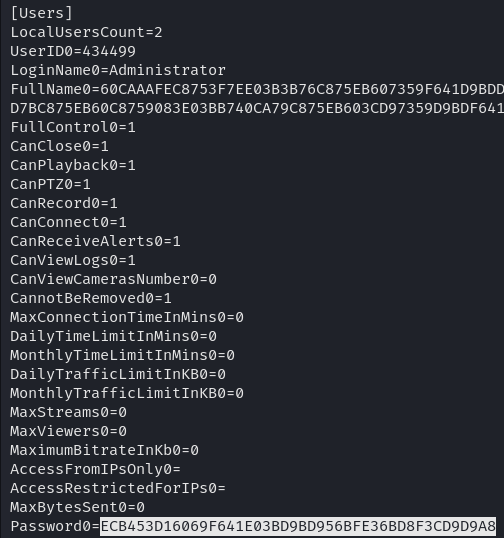This screenshot has width=504, height=538.
Task: Click the MaxConnectionTimeInMins0=0 line
Action: coord(127,317)
